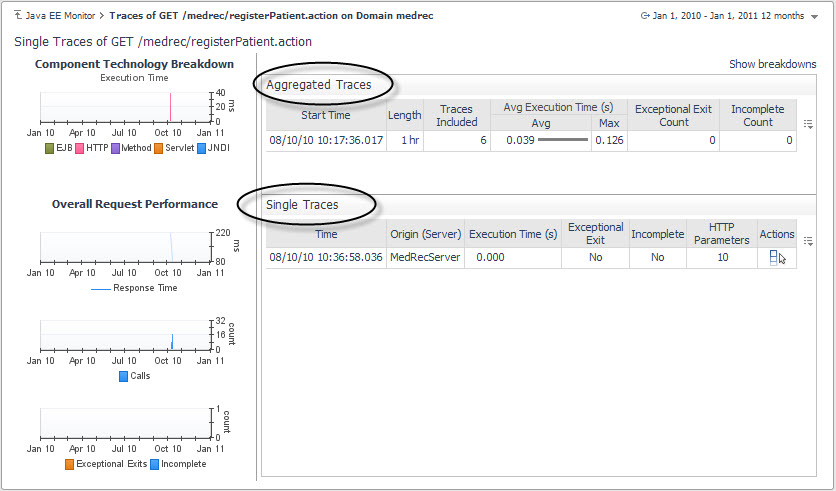Open the 1 hr length link
836x491 pixels.
(x=410, y=141)
